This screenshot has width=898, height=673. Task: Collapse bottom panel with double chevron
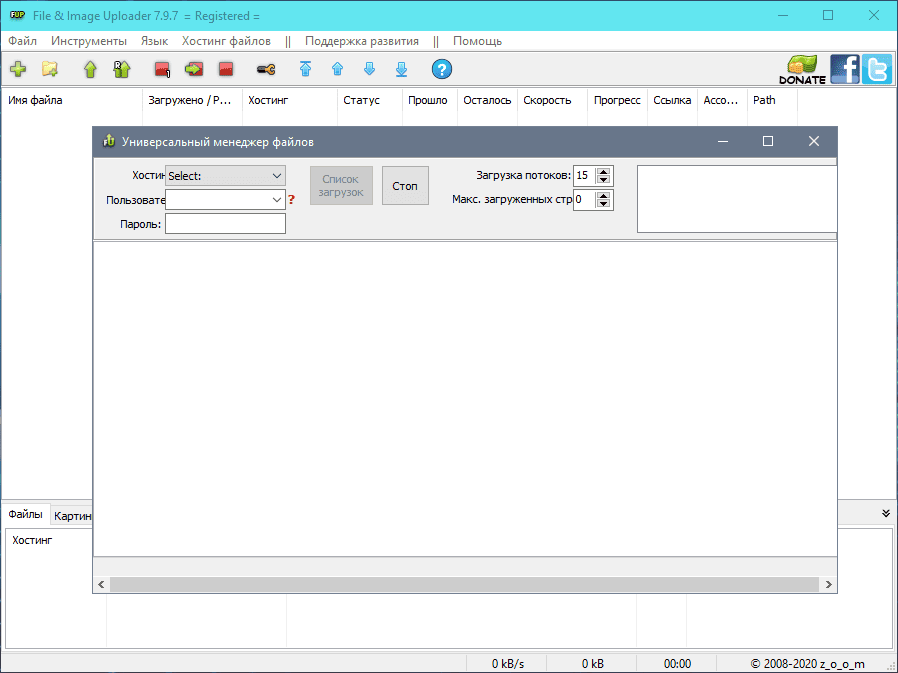tap(886, 513)
